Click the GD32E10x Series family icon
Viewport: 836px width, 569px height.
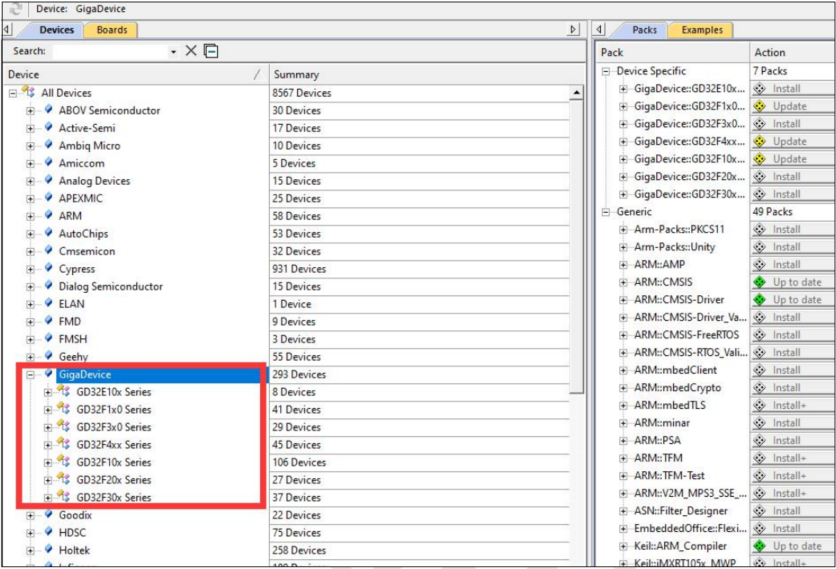click(x=64, y=391)
